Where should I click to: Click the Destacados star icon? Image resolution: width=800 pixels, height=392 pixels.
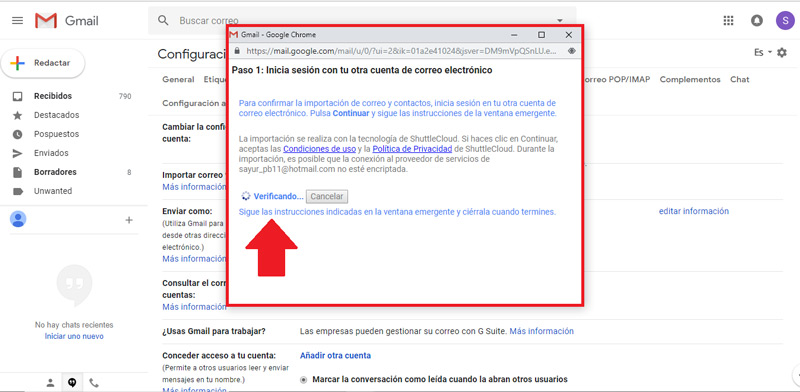18,115
